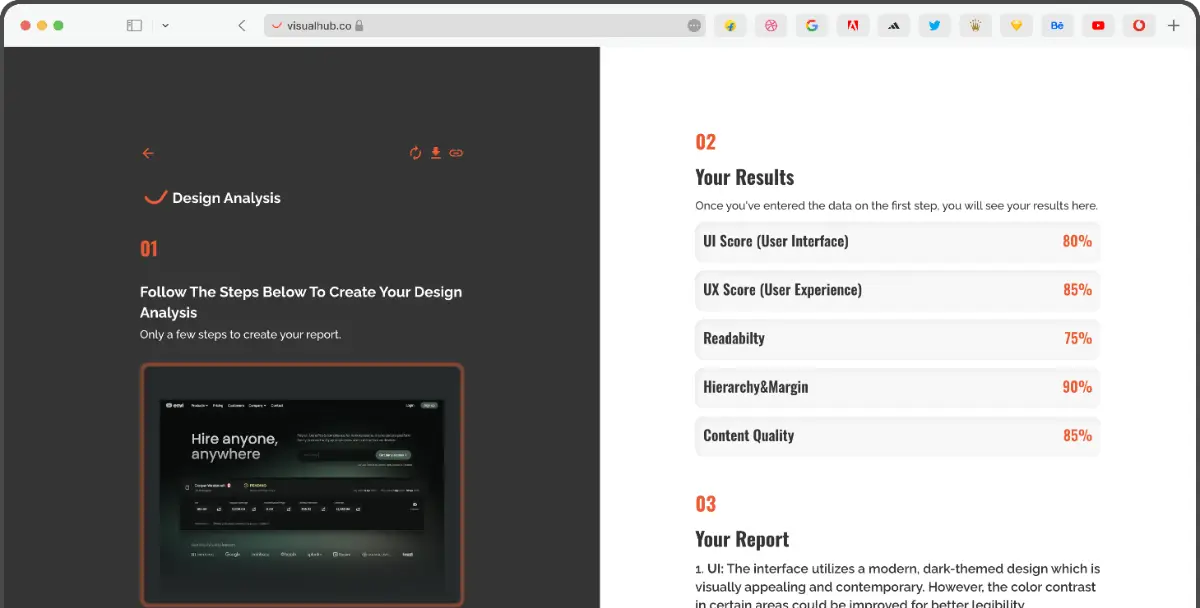This screenshot has height=608, width=1200.
Task: Select the visualhub.co address bar
Action: pos(320,25)
